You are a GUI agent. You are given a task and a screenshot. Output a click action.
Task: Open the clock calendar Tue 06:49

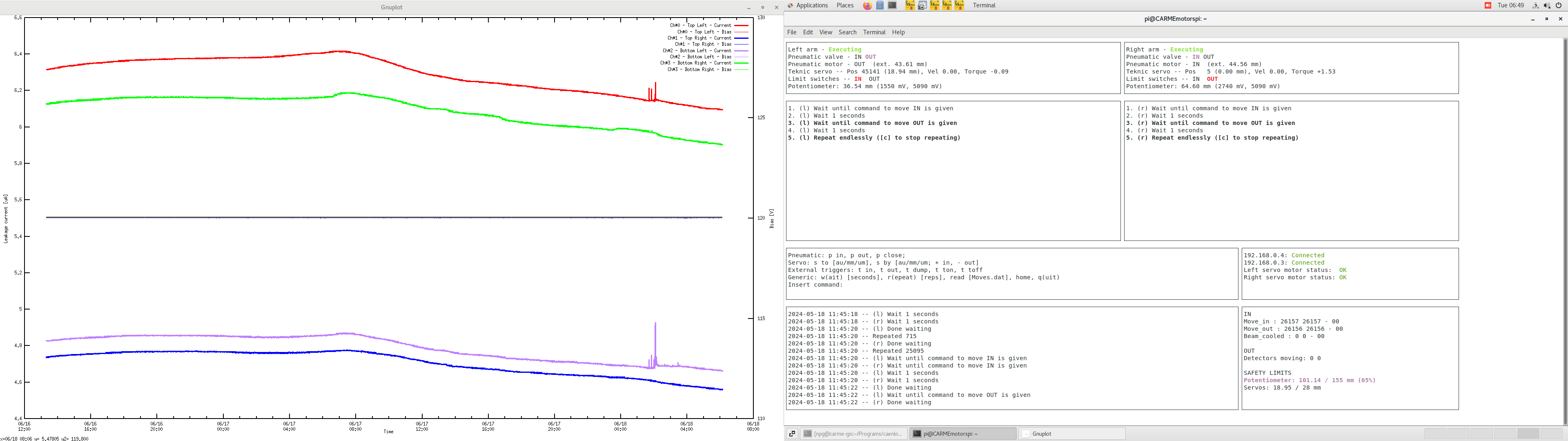pos(1511,5)
